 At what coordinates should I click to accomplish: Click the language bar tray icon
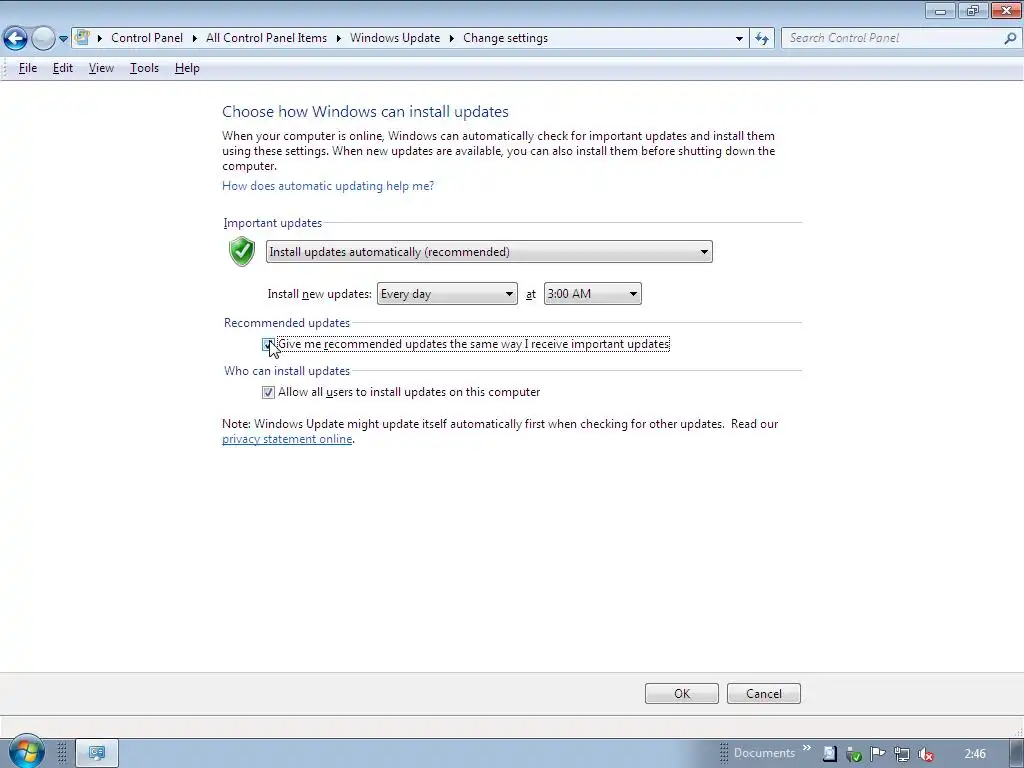(829, 754)
